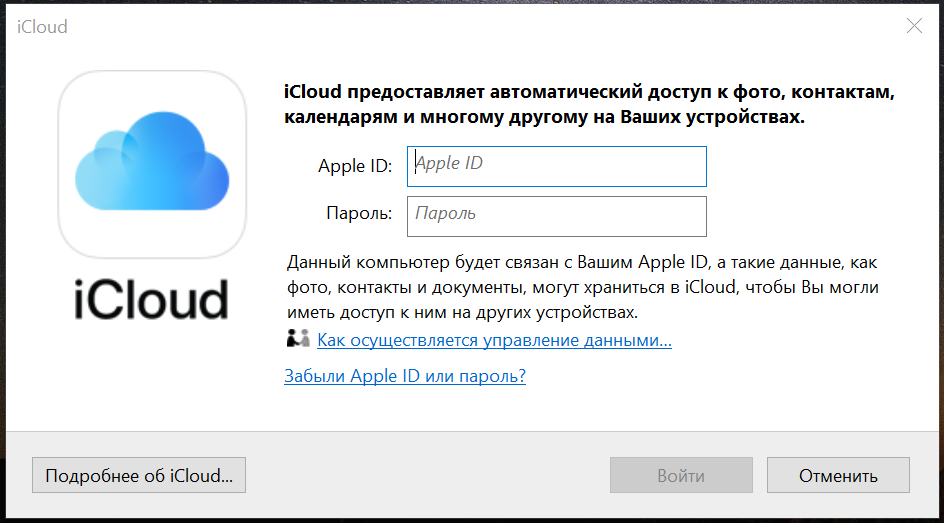944x523 pixels.
Task: Click the gray footer strip between buttons
Action: (428, 476)
